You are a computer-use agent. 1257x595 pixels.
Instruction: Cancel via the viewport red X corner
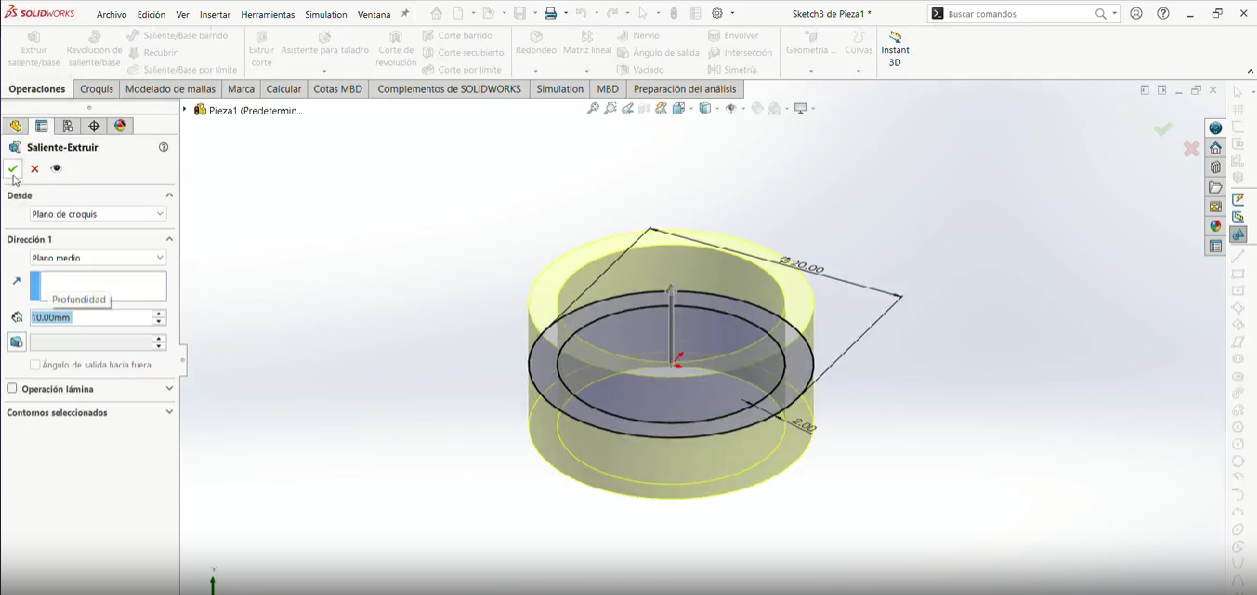(x=1191, y=148)
